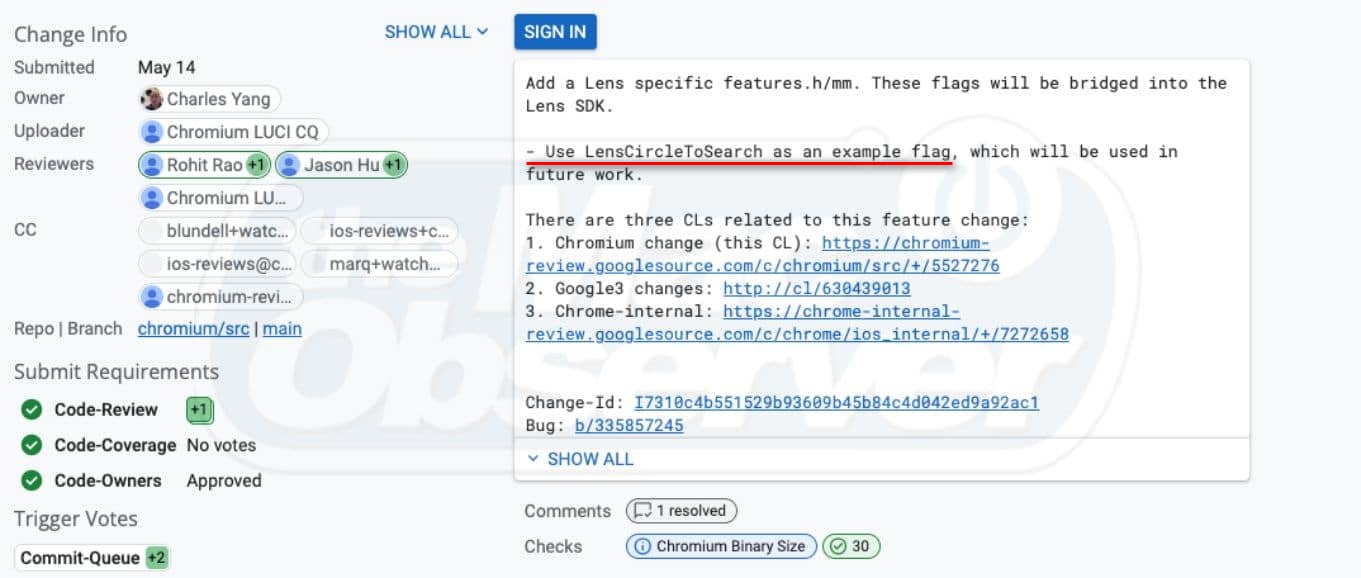Open the http://cl/630439013 link
Screen dimensions: 1361x578
[817, 288]
